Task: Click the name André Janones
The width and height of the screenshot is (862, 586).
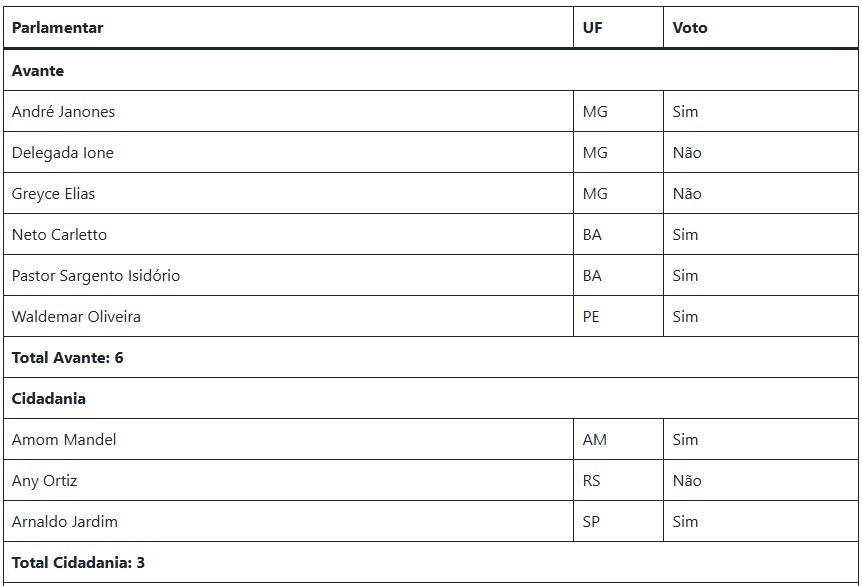Action: pos(63,112)
